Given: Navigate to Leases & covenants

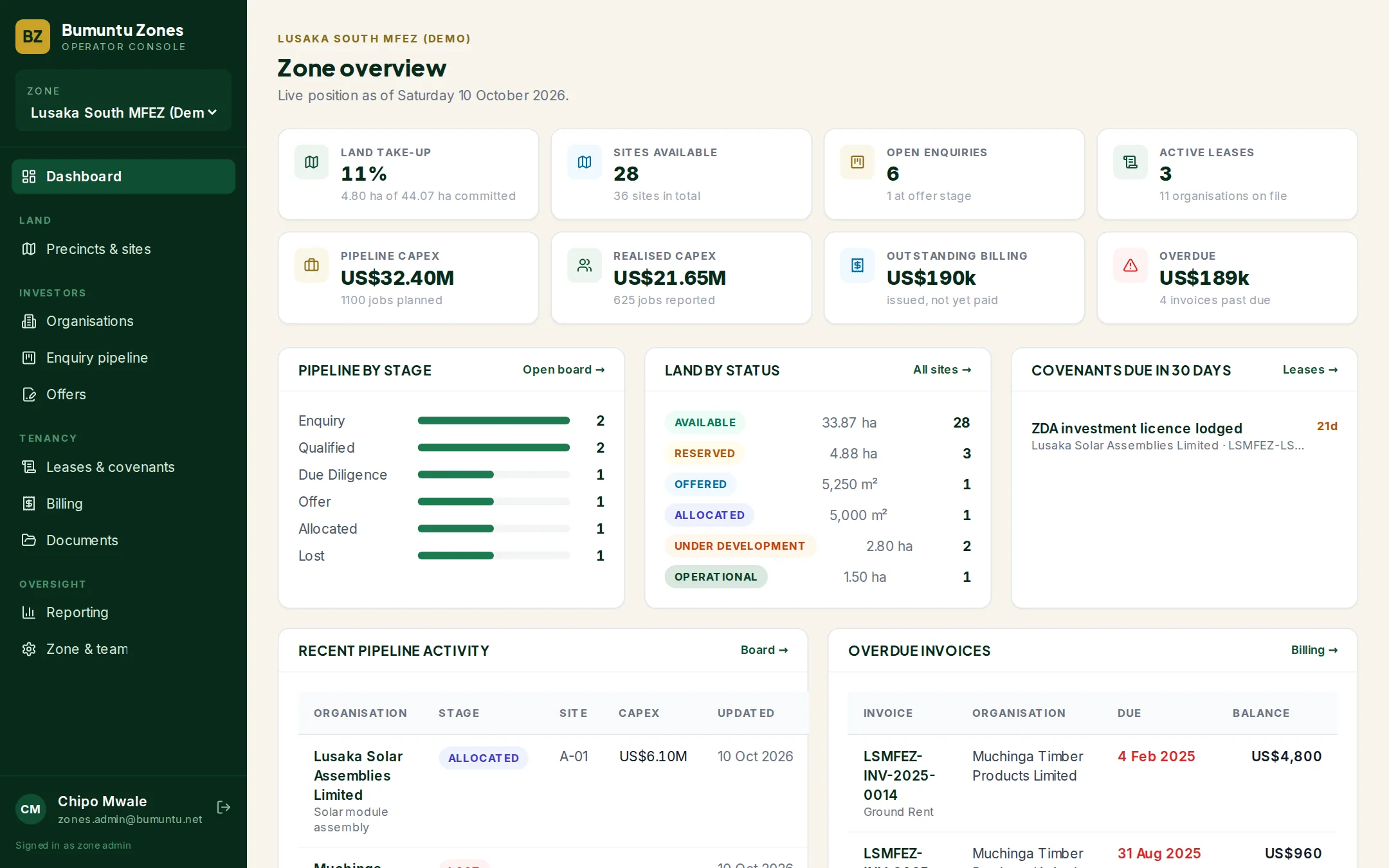Looking at the screenshot, I should click(123, 467).
